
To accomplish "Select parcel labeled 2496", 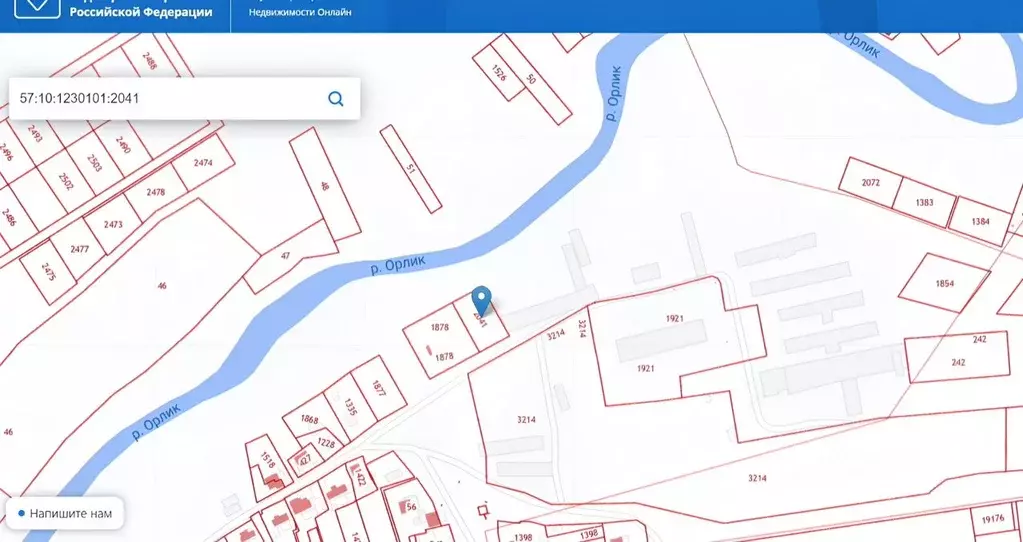I will pyautogui.click(x=7, y=153).
